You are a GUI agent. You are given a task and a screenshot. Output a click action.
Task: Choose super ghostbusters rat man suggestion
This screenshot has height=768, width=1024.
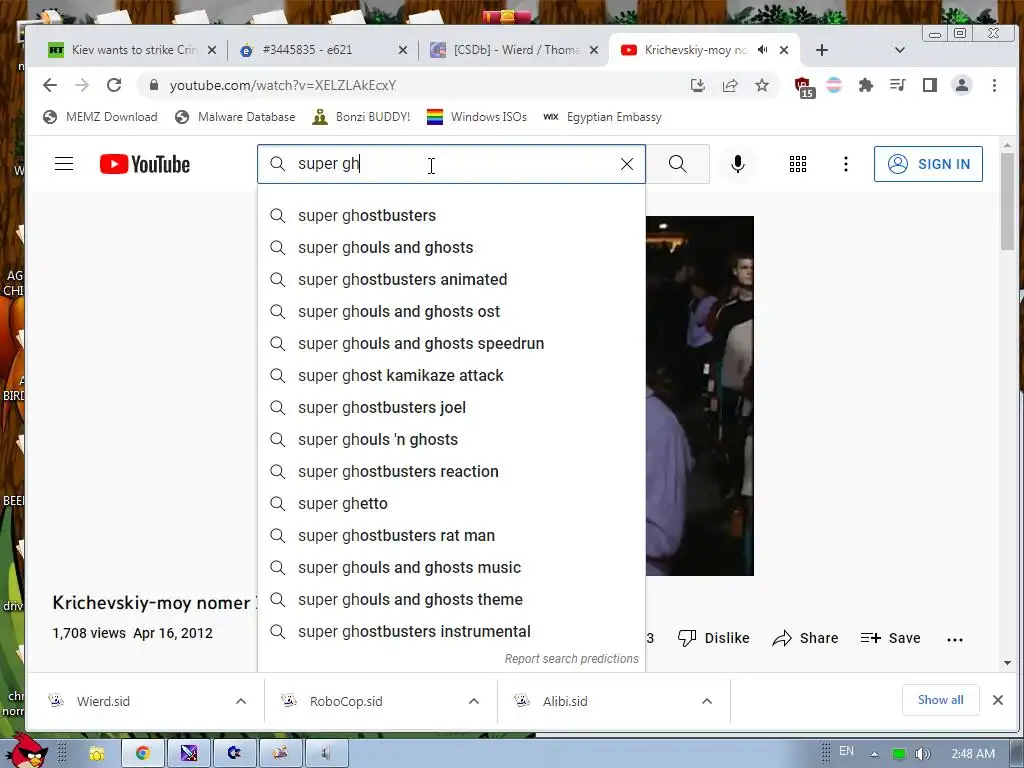pos(451,536)
